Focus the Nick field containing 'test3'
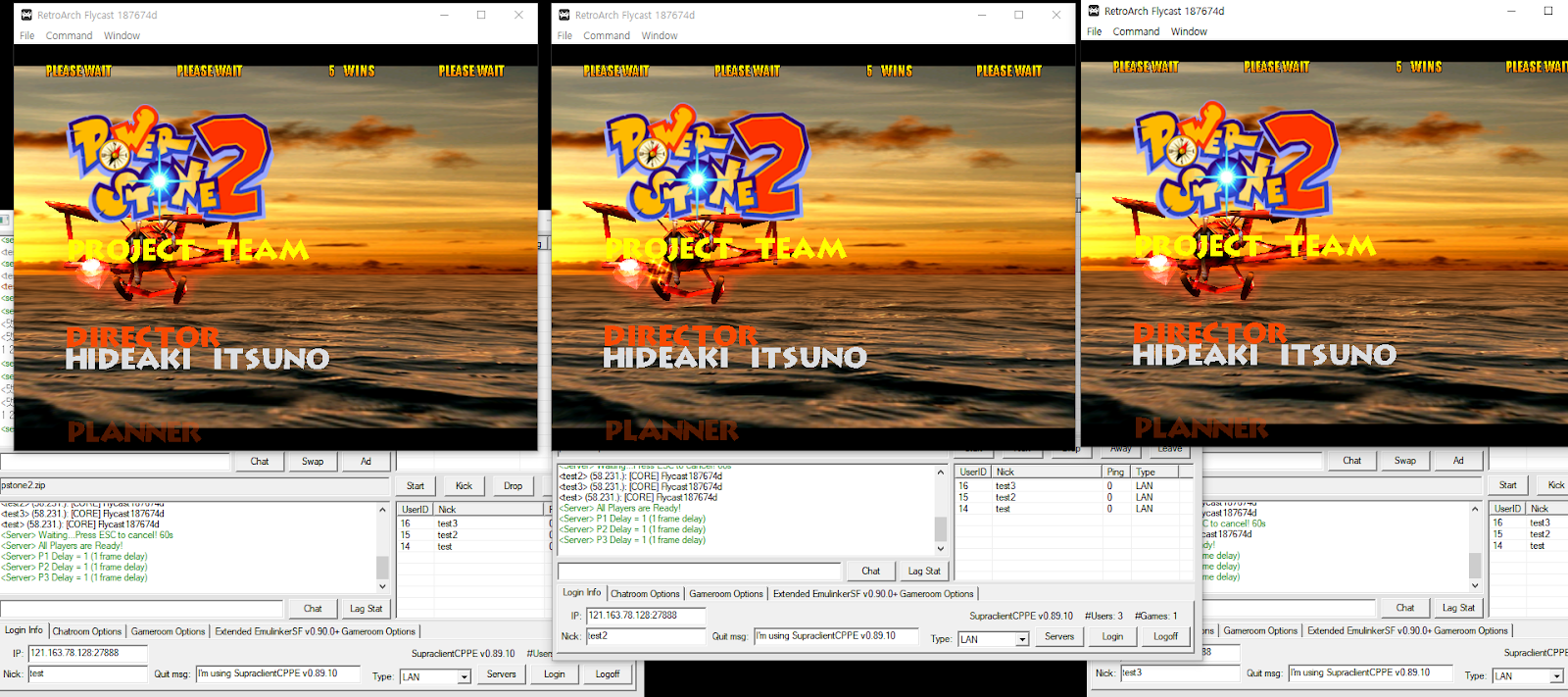 coord(1180,673)
